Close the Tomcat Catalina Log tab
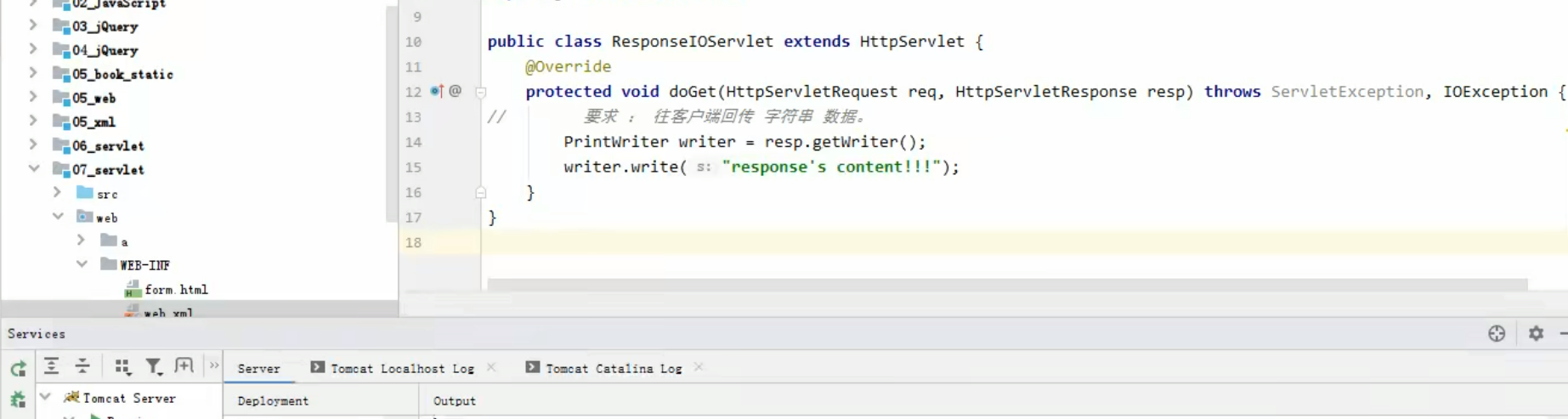 (x=699, y=367)
